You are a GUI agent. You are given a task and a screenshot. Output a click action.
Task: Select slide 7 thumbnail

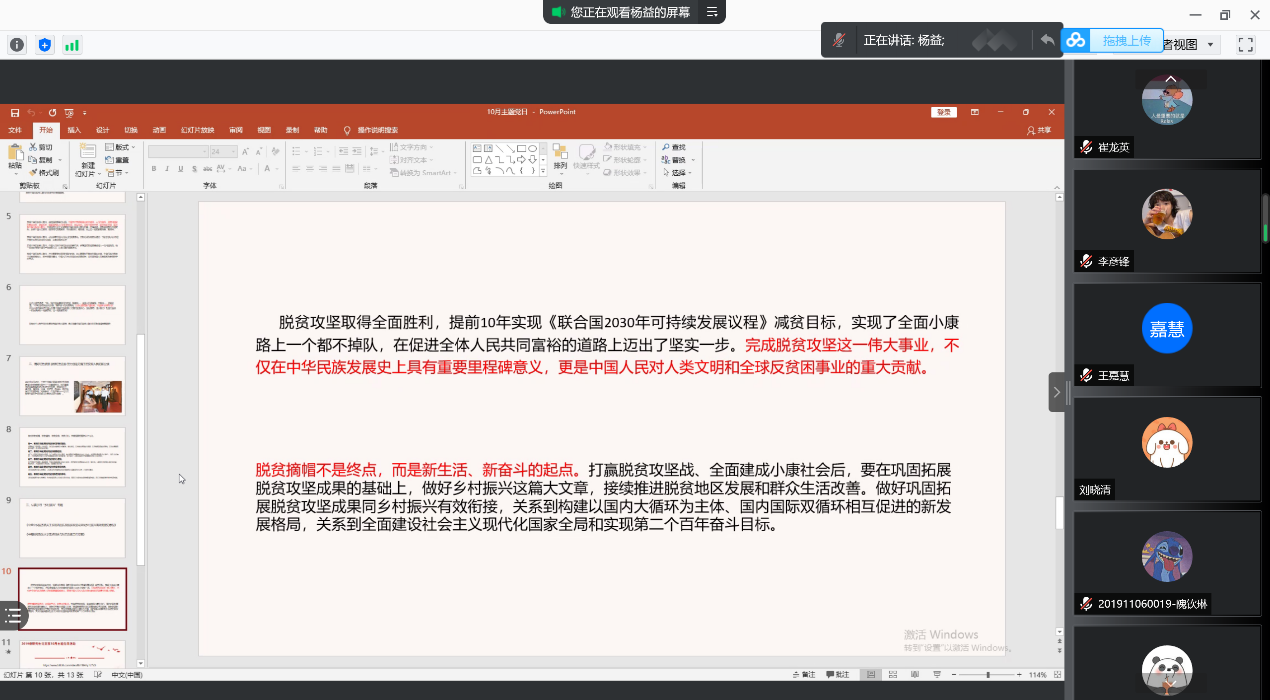coord(72,385)
